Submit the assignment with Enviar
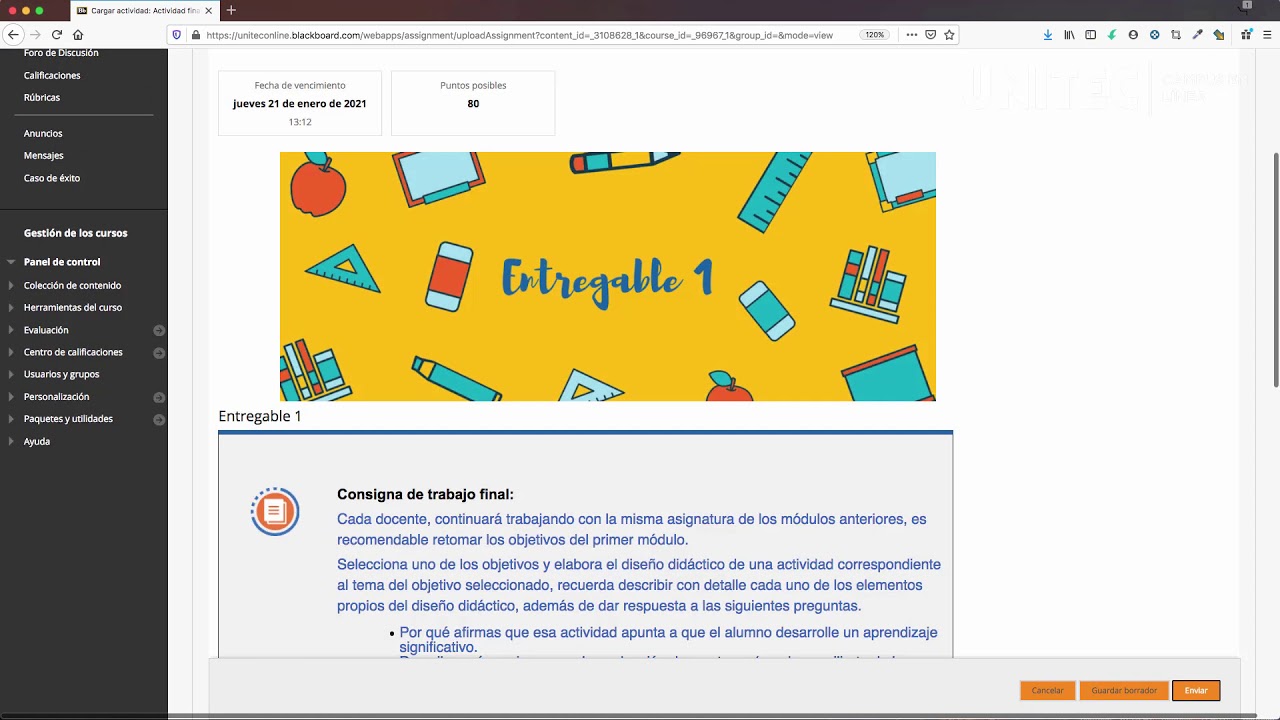This screenshot has height=720, width=1280. pos(1196,690)
